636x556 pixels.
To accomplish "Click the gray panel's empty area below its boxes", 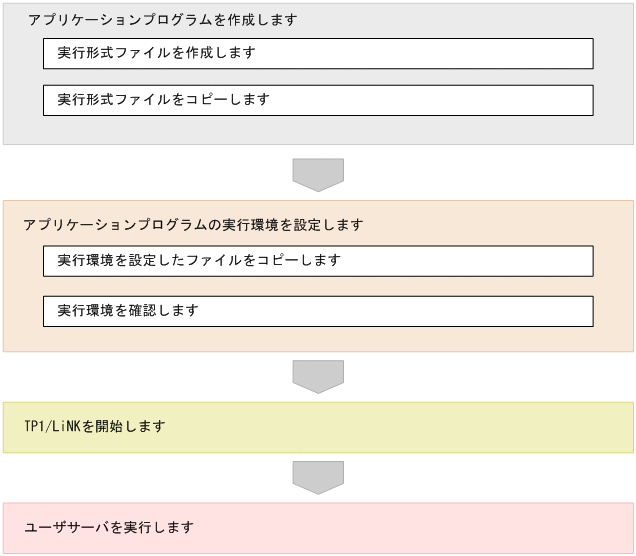I will pos(318,130).
